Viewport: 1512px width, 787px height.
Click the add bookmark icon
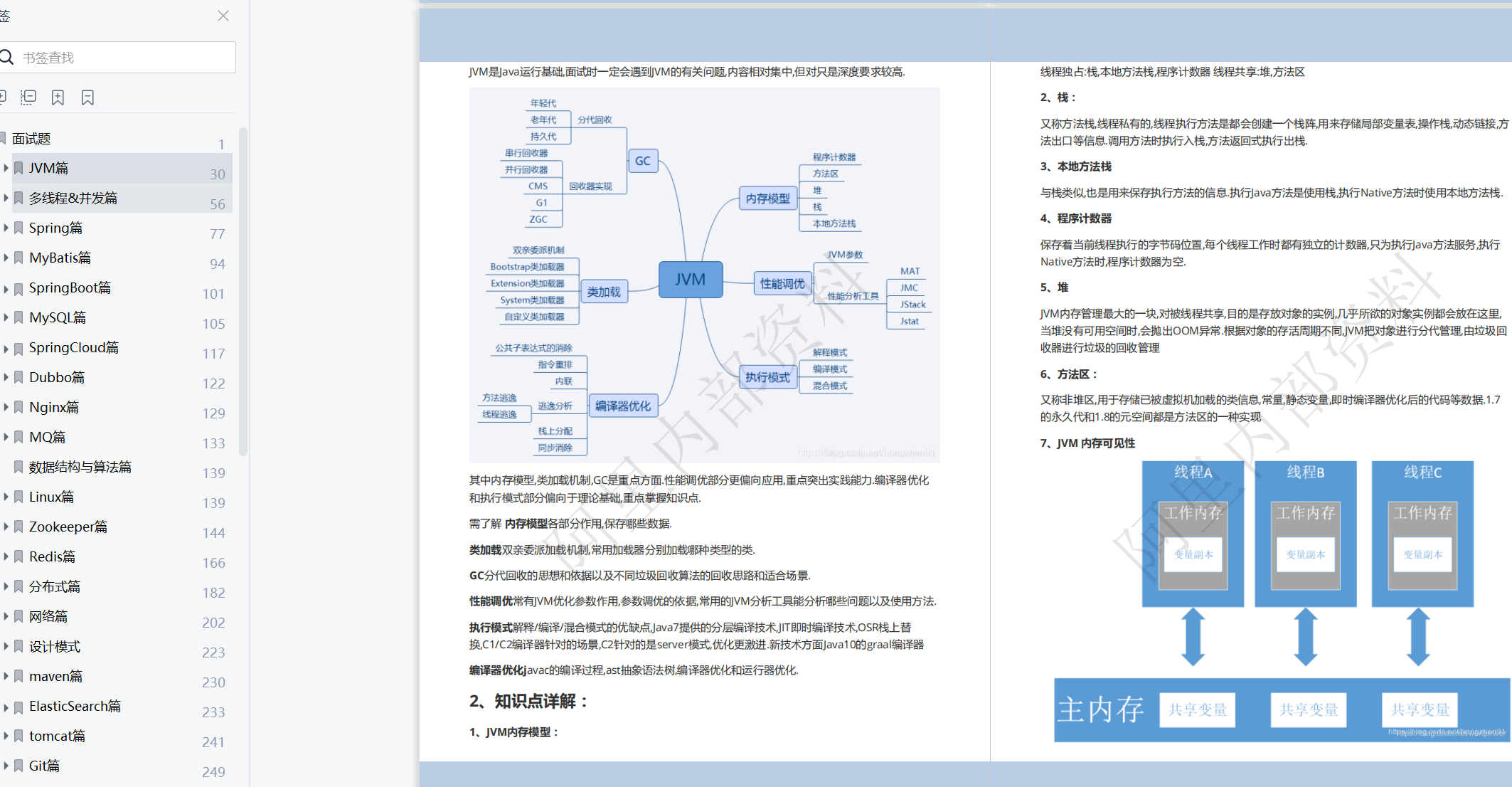click(x=58, y=97)
